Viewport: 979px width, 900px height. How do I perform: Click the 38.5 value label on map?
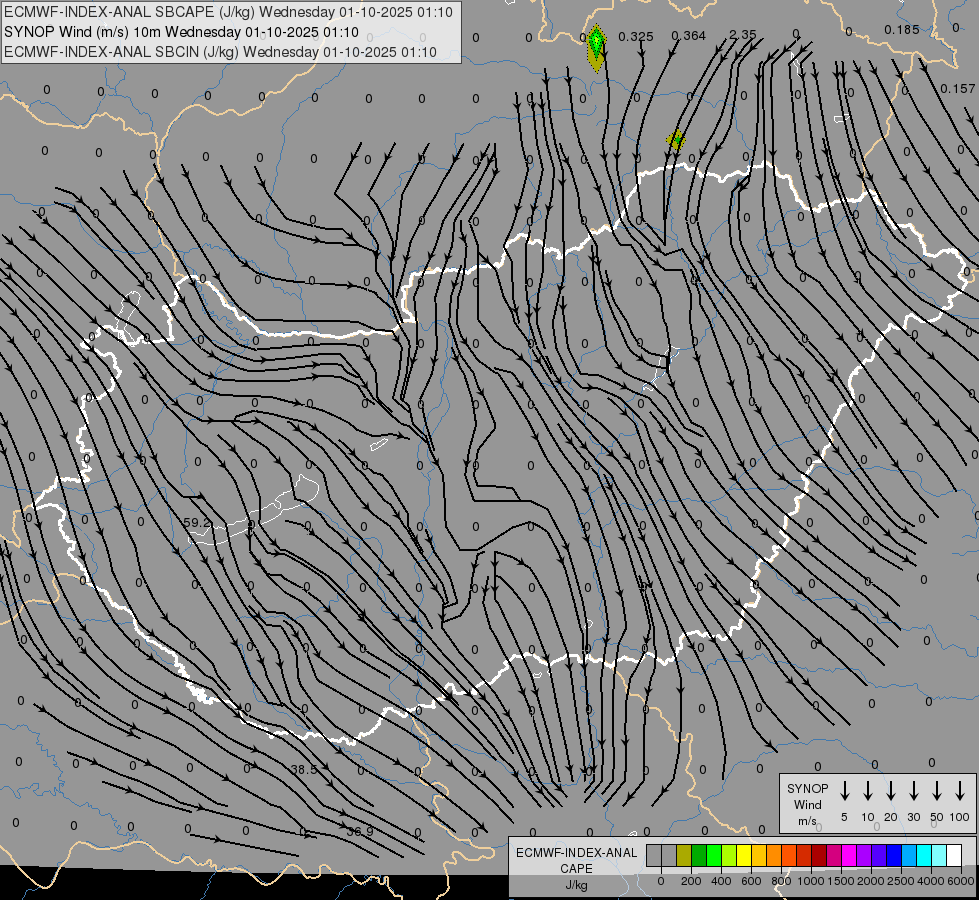tap(304, 770)
